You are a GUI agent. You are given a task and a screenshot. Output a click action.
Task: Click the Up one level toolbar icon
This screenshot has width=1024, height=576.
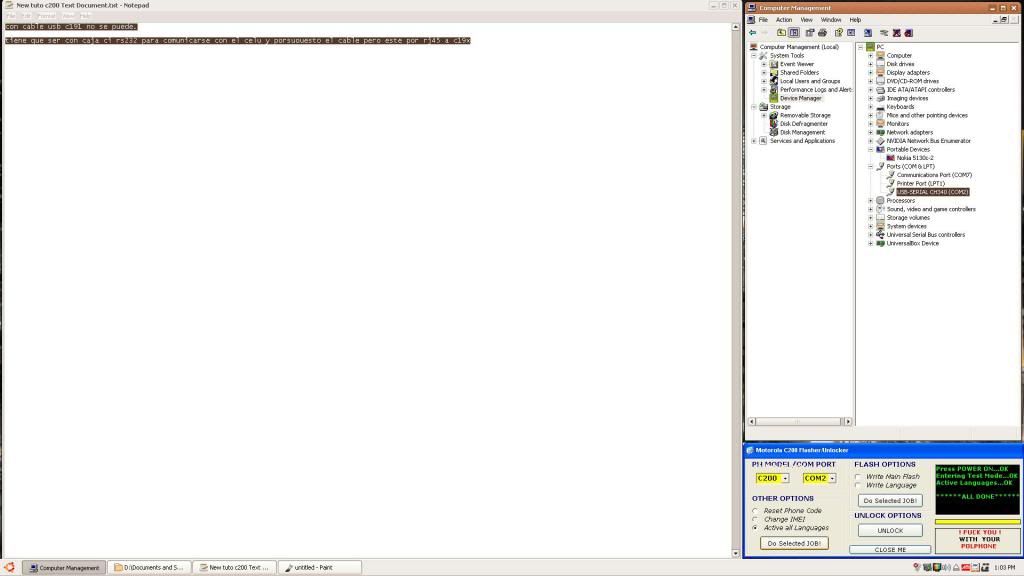[x=782, y=32]
